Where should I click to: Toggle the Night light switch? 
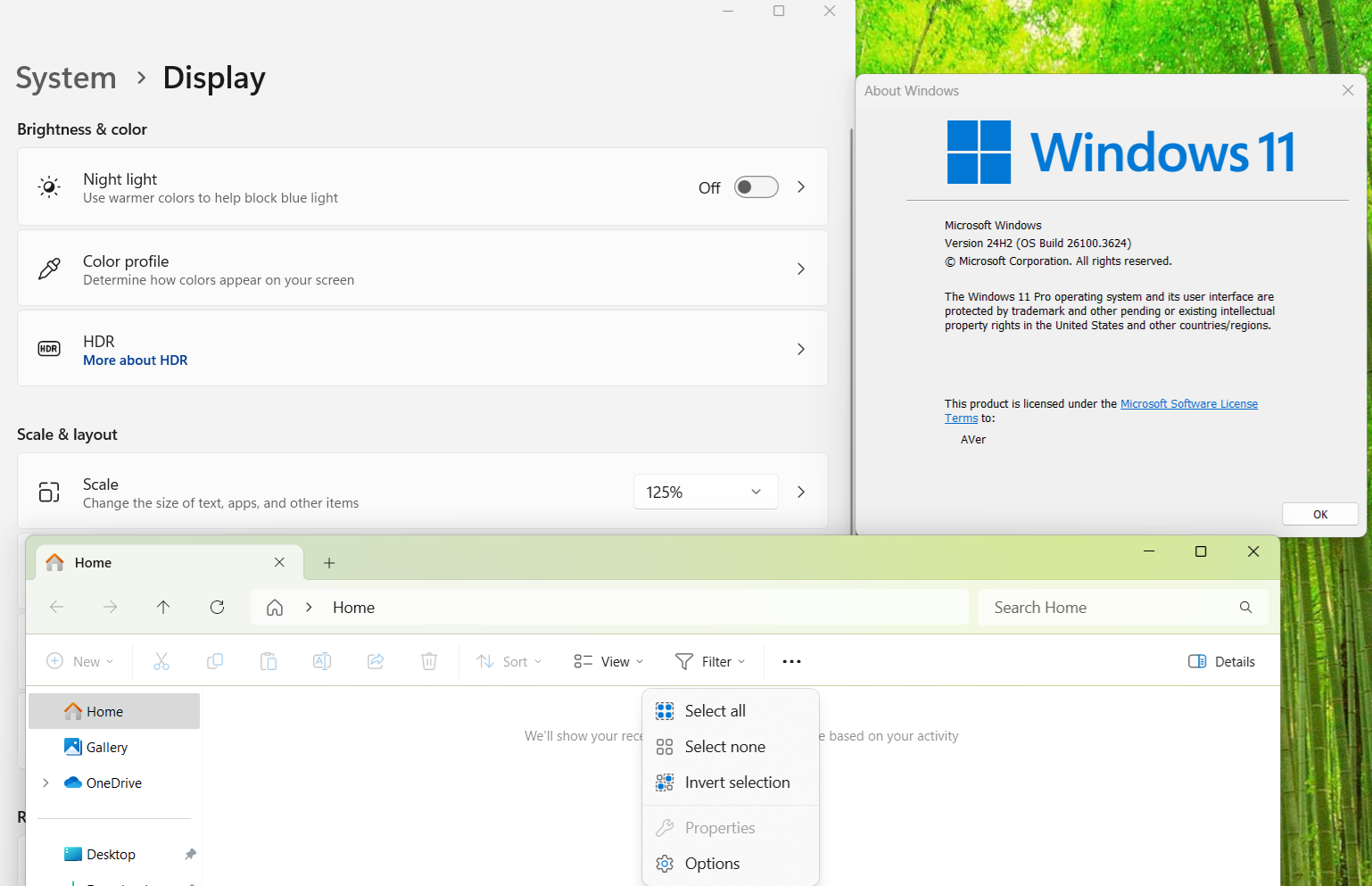click(756, 187)
